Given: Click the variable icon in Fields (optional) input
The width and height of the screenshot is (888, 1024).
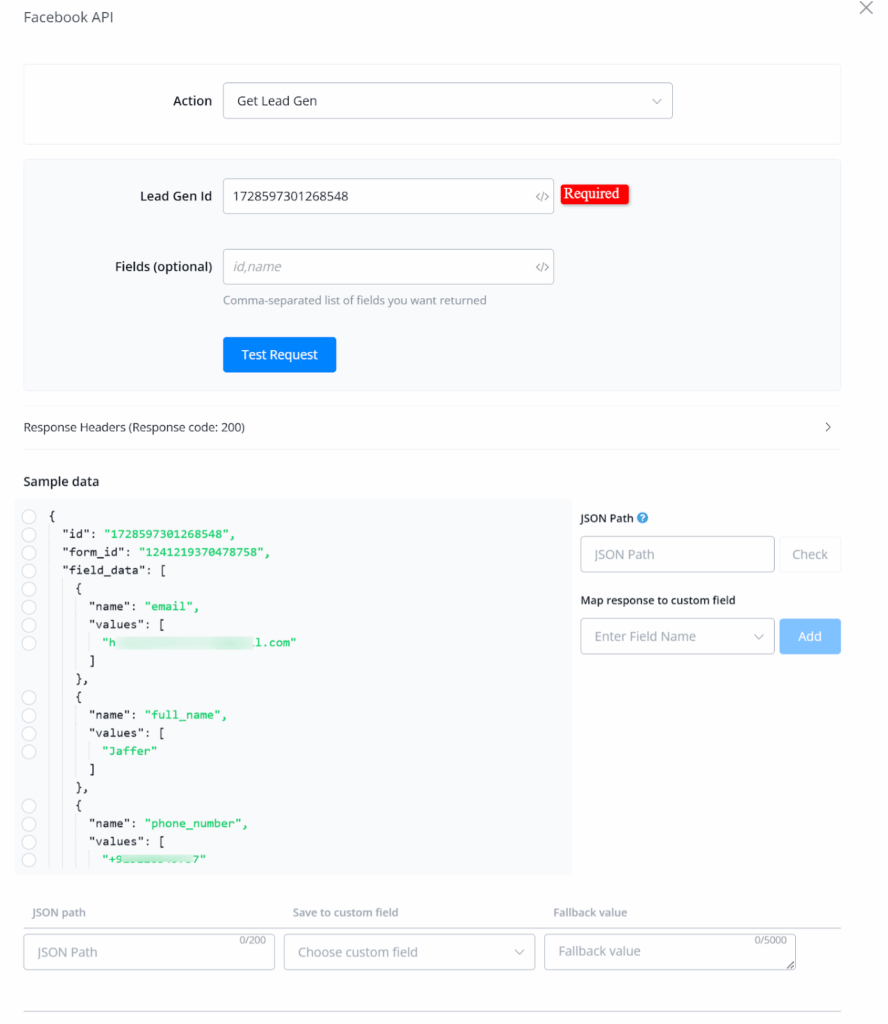Looking at the screenshot, I should [x=542, y=267].
